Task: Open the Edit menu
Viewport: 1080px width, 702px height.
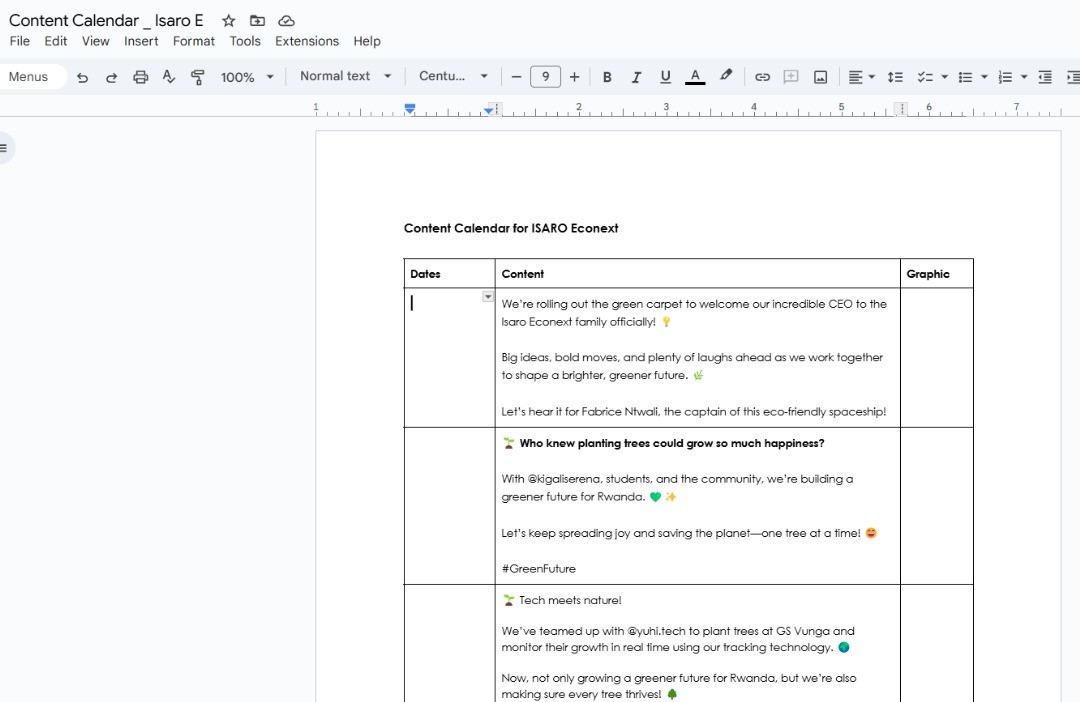Action: 56,41
